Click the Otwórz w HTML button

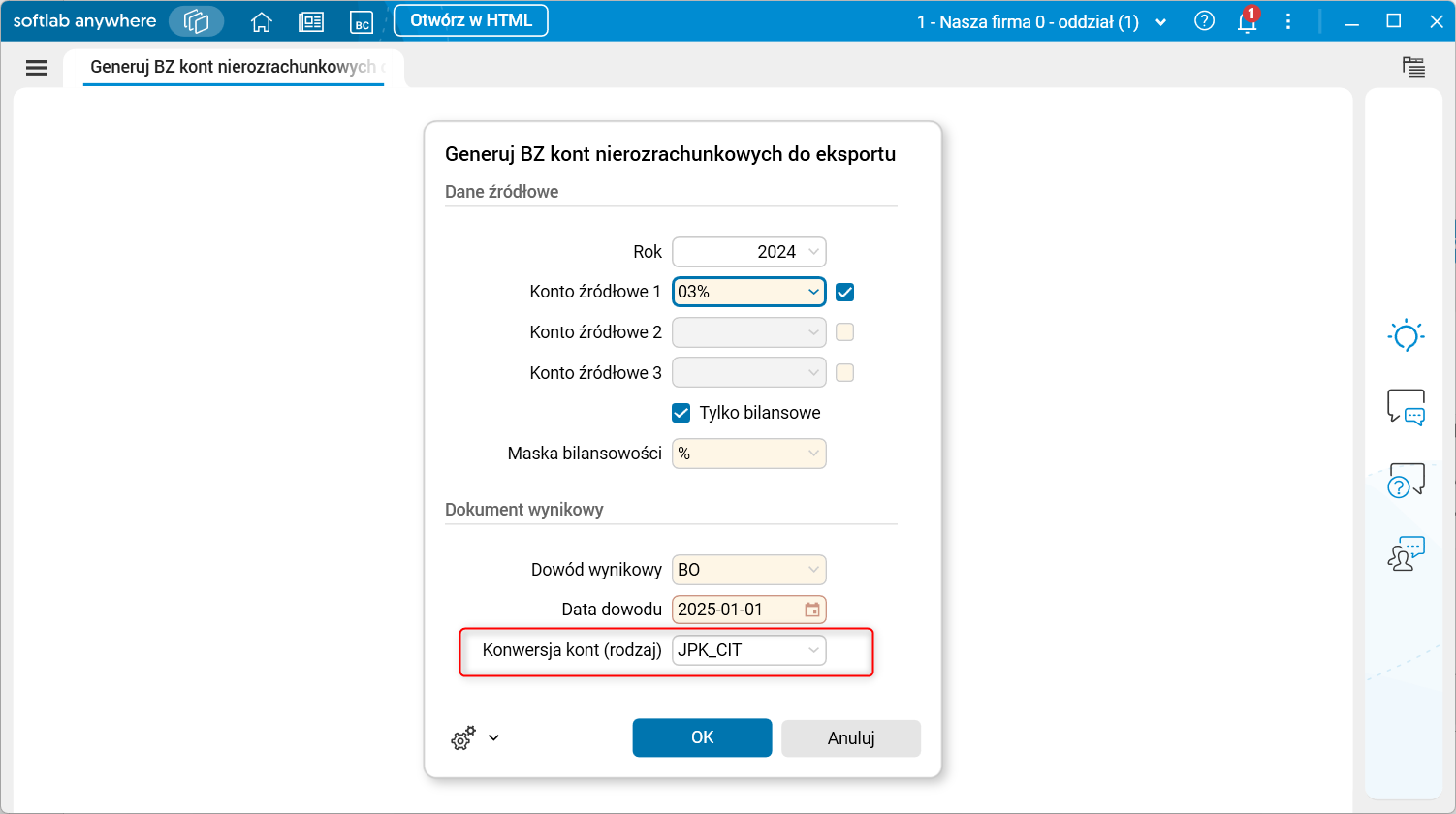[470, 19]
